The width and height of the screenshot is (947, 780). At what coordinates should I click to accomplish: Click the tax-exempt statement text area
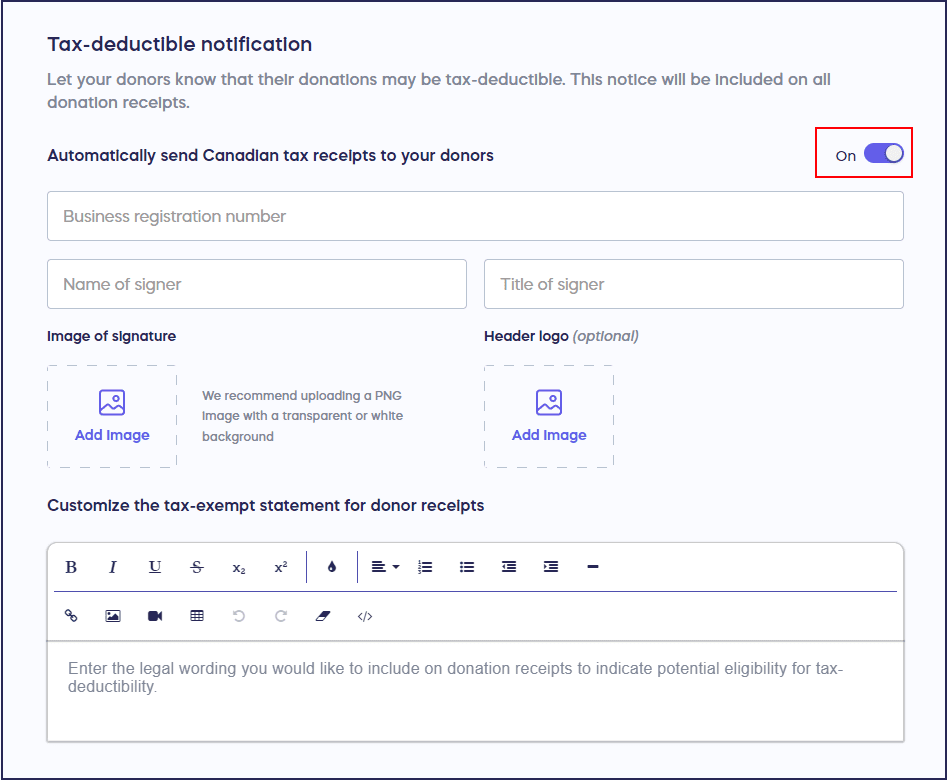point(475,690)
